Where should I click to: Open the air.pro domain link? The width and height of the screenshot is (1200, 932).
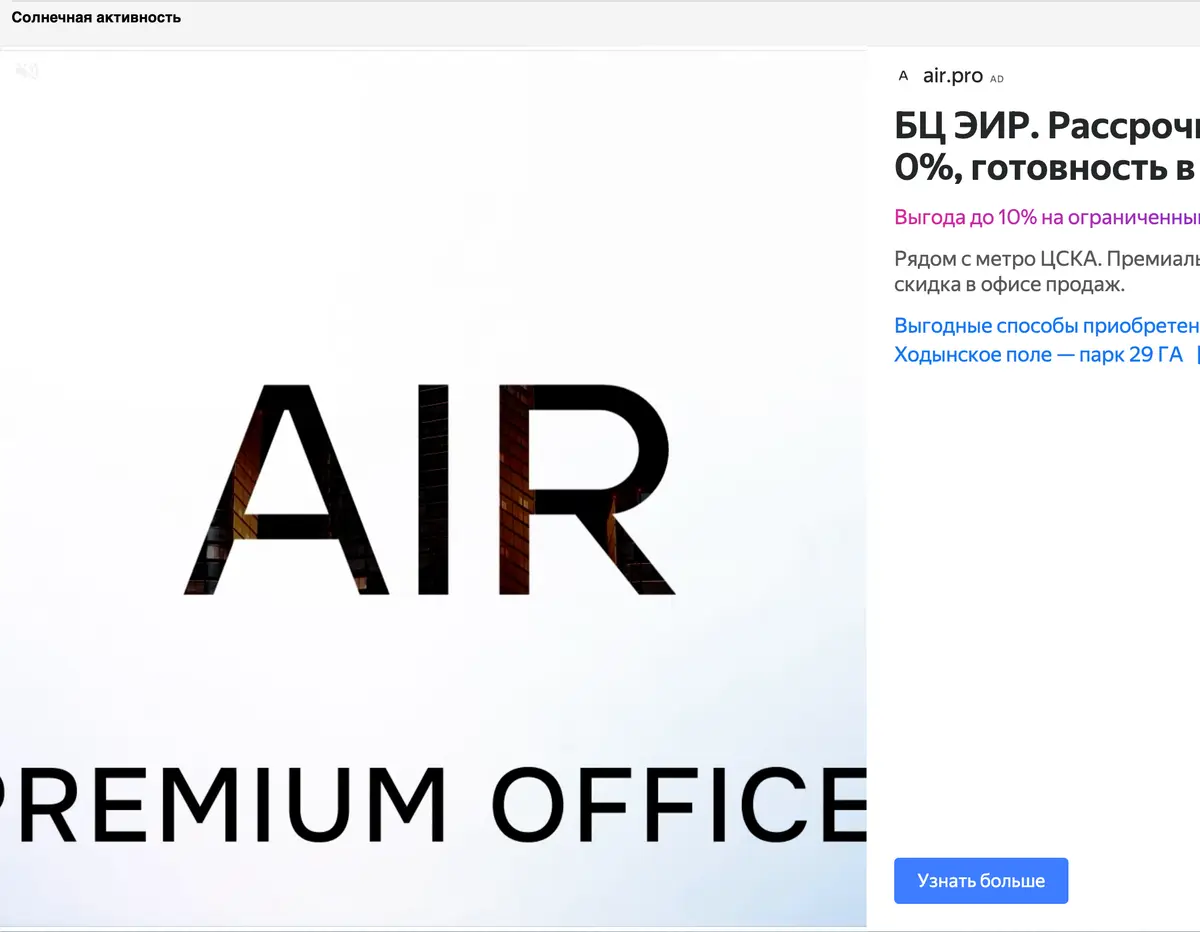[x=953, y=76]
